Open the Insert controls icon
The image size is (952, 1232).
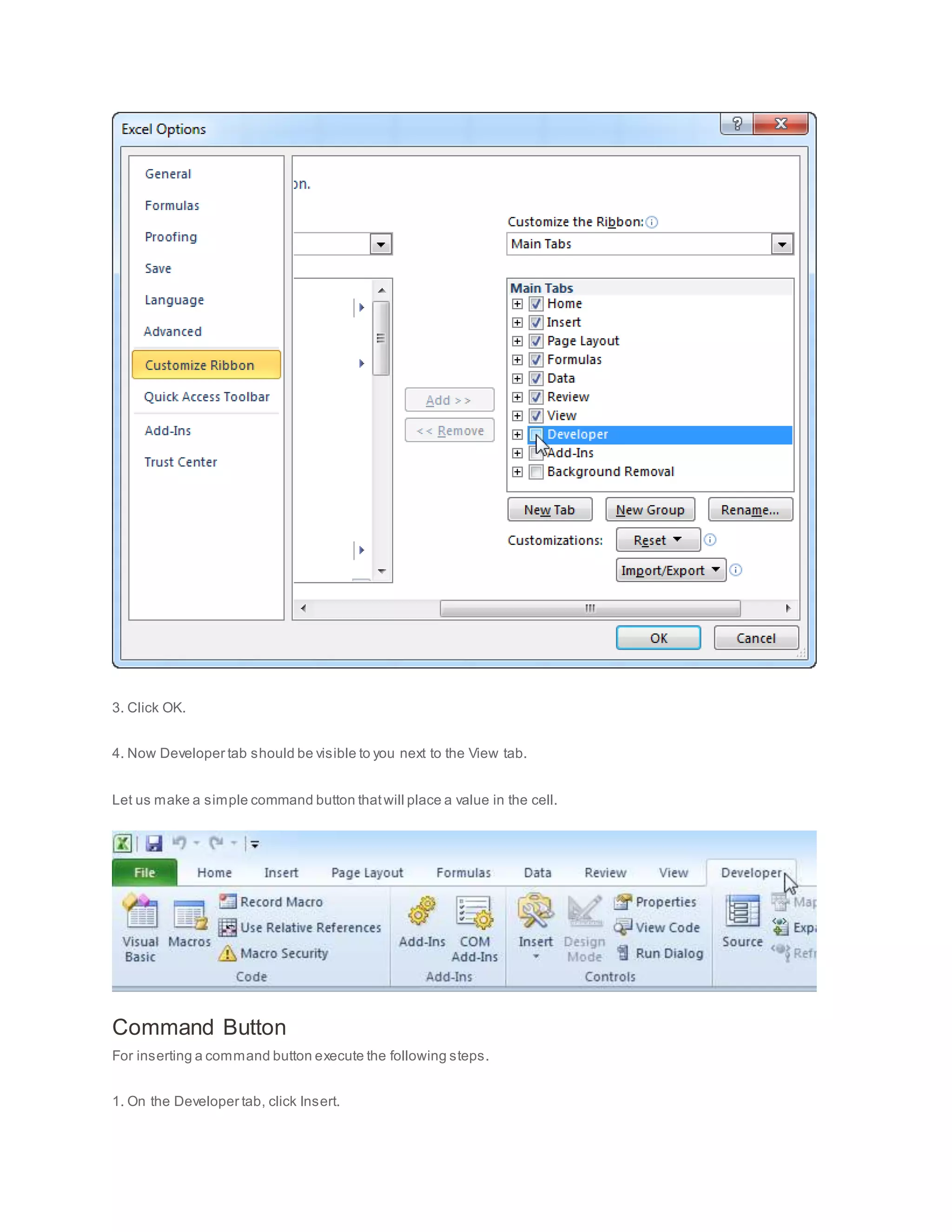(x=535, y=912)
